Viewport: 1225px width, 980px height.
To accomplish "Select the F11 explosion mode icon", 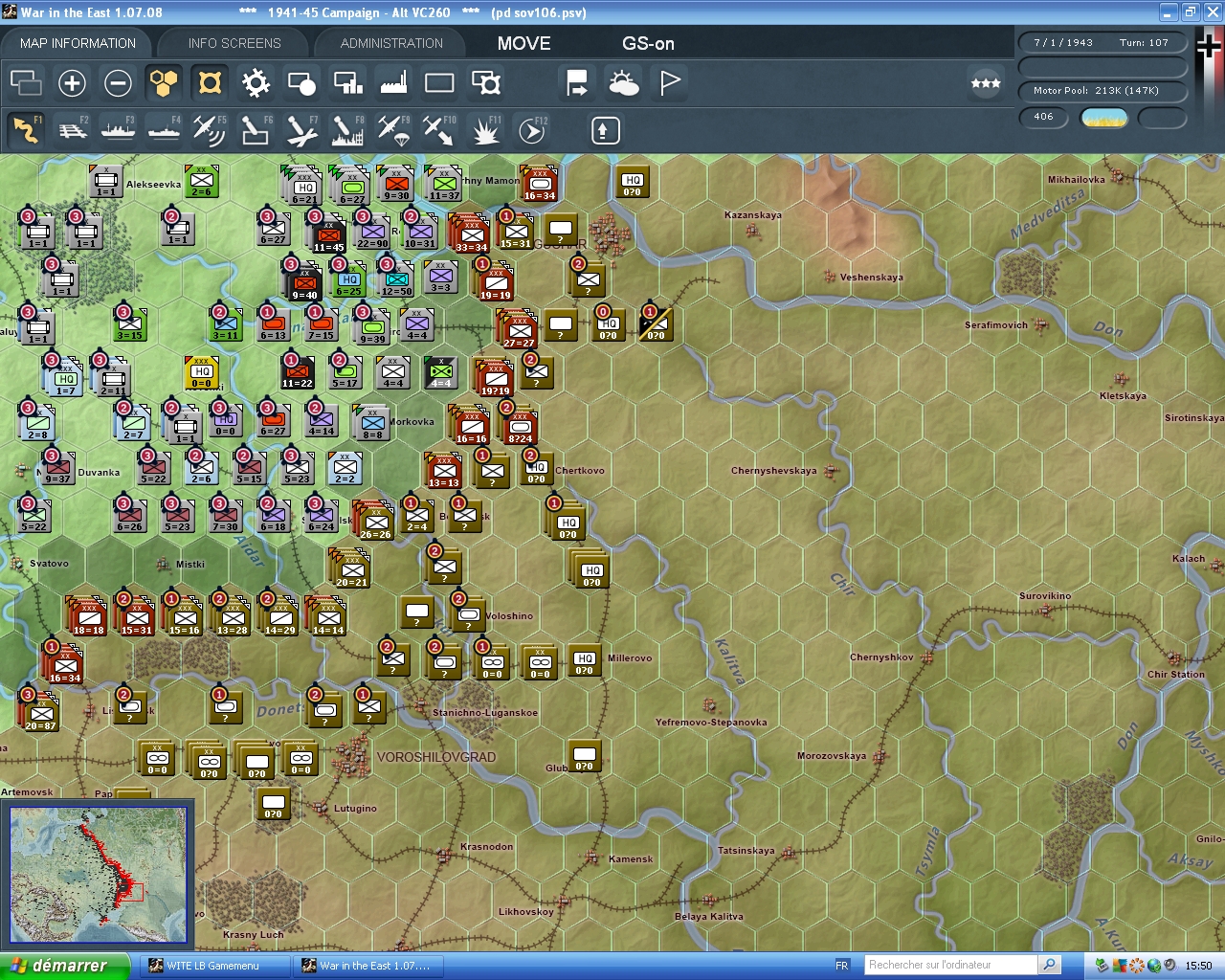I will click(x=485, y=130).
